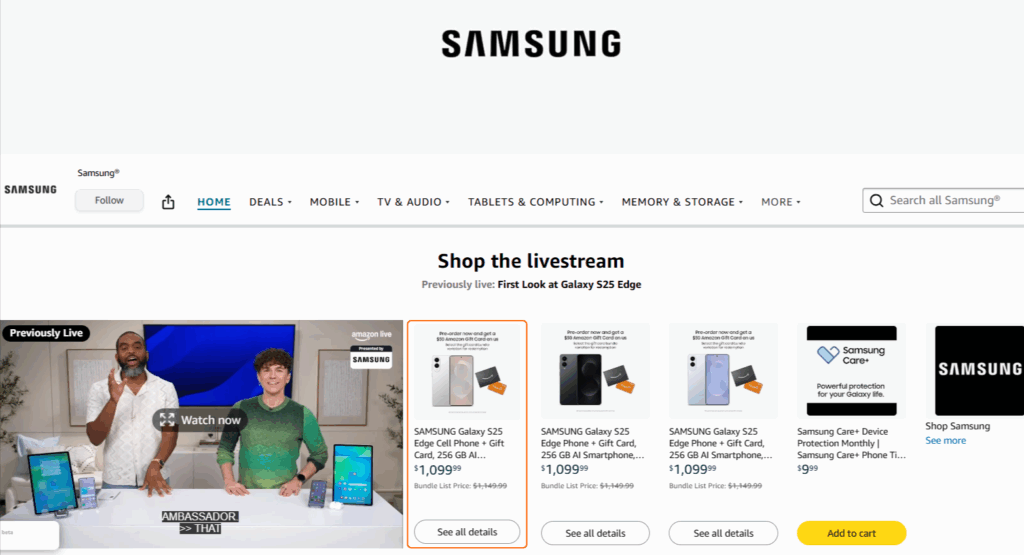Click See all details for highlighted S25 Edge
The image size is (1024, 555).
pos(467,531)
